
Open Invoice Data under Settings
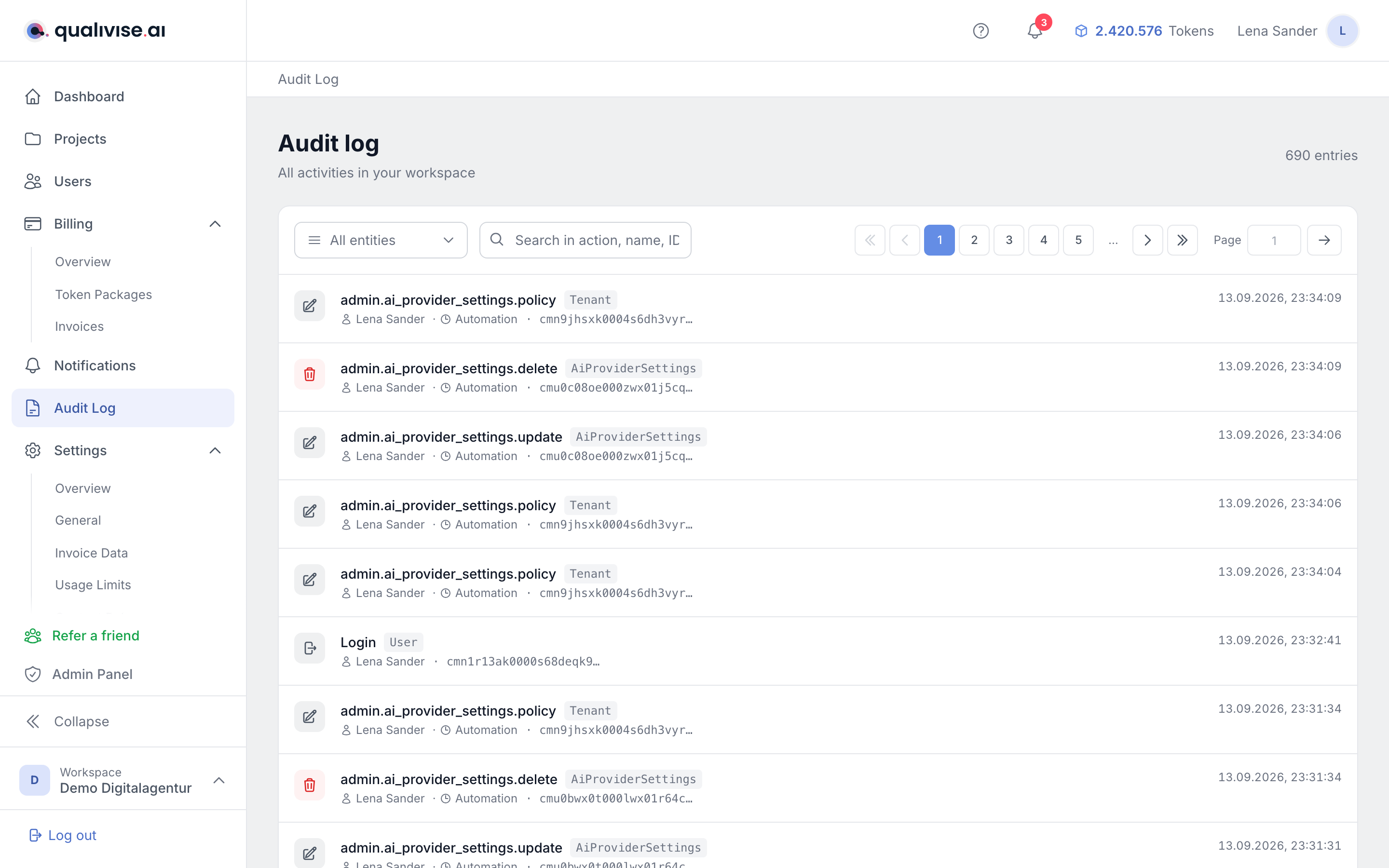[x=91, y=553]
